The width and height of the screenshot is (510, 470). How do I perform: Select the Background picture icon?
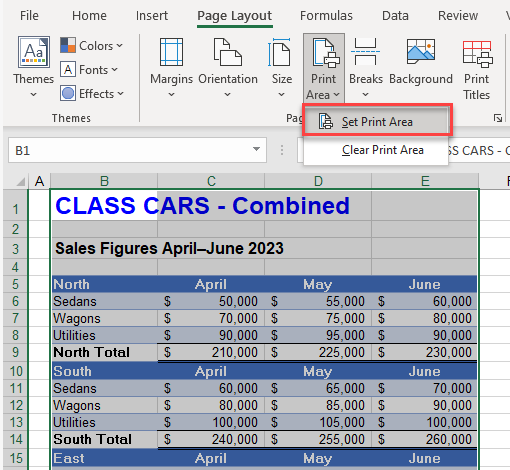(421, 51)
